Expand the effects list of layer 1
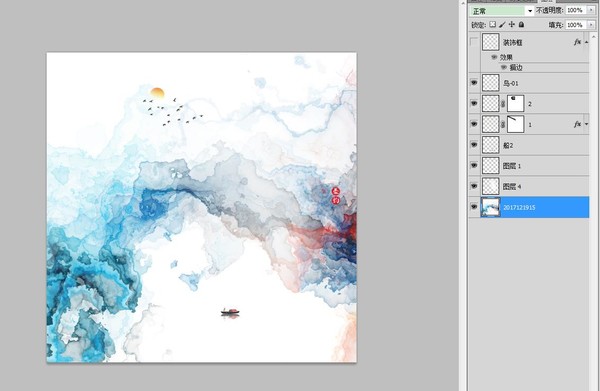 [x=586, y=124]
